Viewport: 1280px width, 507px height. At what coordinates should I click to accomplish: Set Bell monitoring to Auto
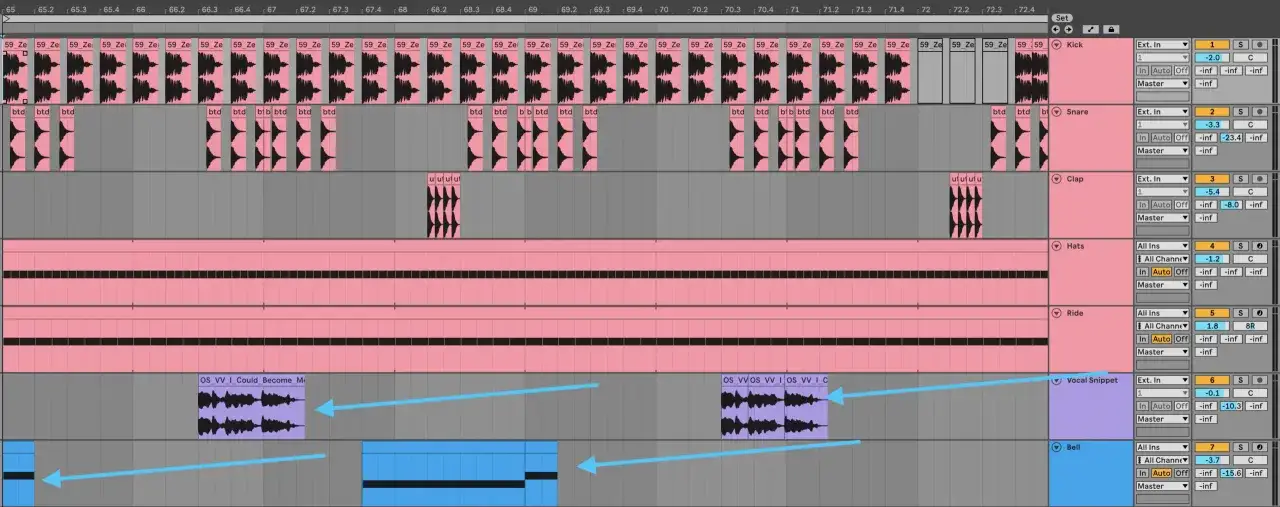pos(1161,473)
